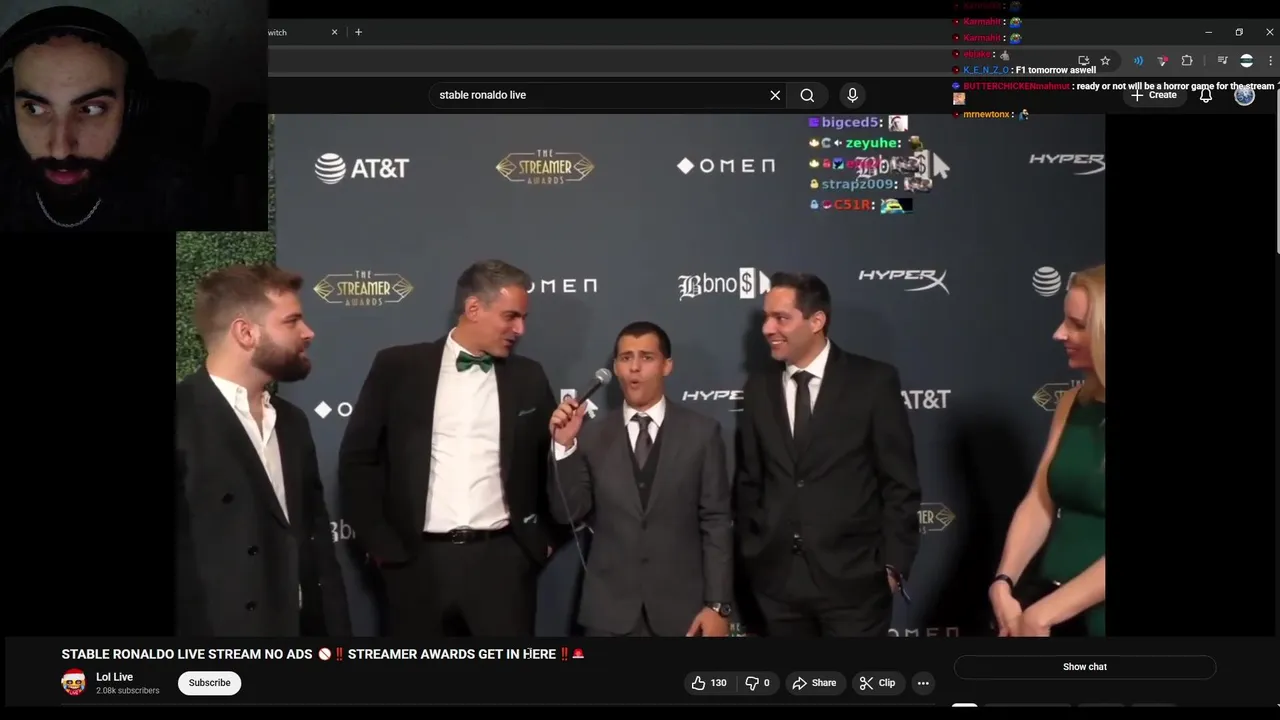1280x720 pixels.
Task: Open Lol Live channel avatar
Action: (x=73, y=683)
